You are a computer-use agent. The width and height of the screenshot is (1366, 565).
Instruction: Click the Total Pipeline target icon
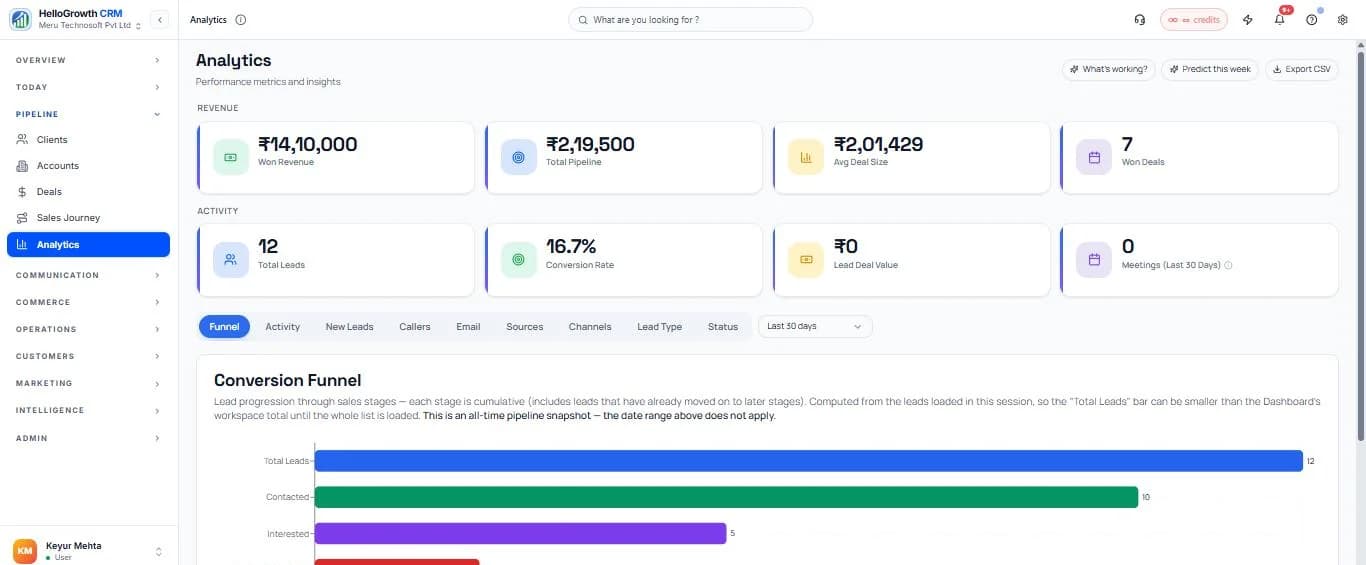point(518,158)
